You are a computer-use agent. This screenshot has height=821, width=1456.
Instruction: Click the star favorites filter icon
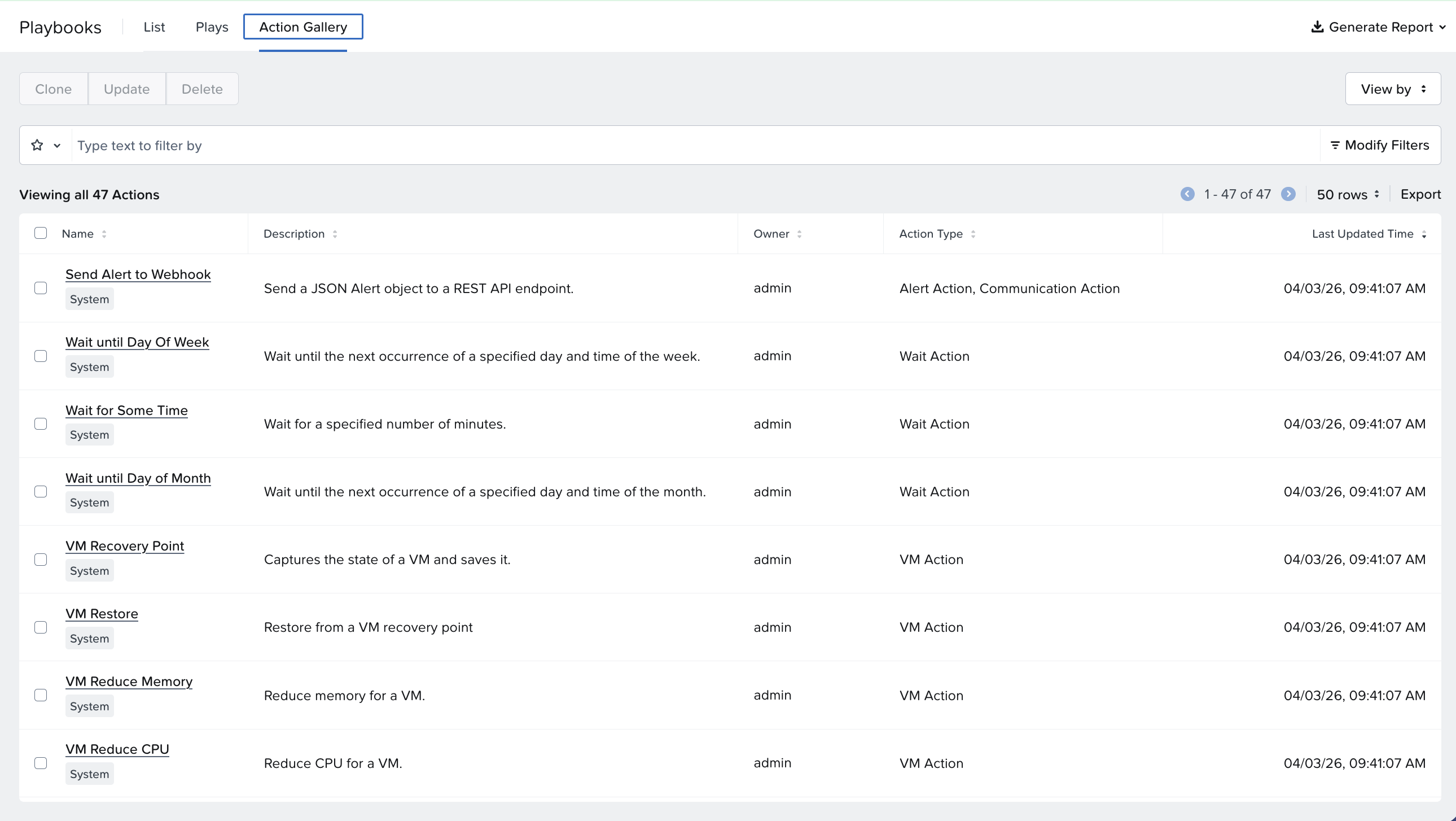(37, 145)
